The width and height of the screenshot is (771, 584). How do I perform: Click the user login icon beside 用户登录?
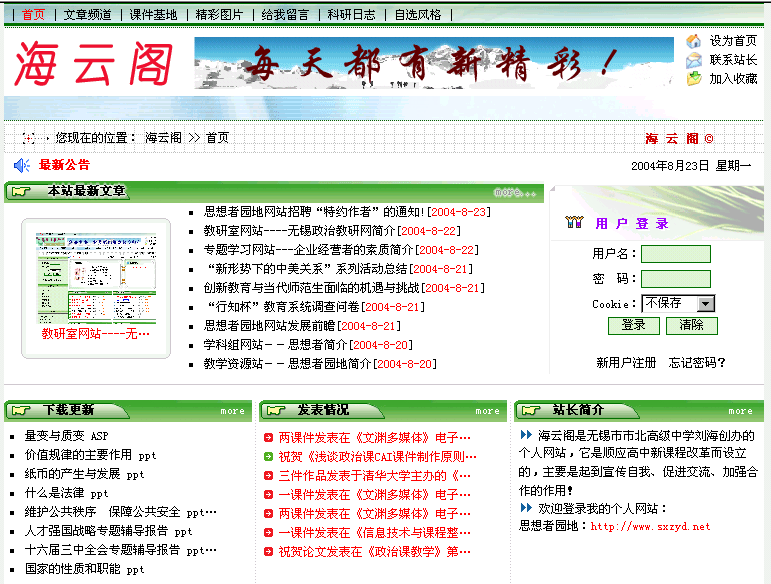pos(574,223)
